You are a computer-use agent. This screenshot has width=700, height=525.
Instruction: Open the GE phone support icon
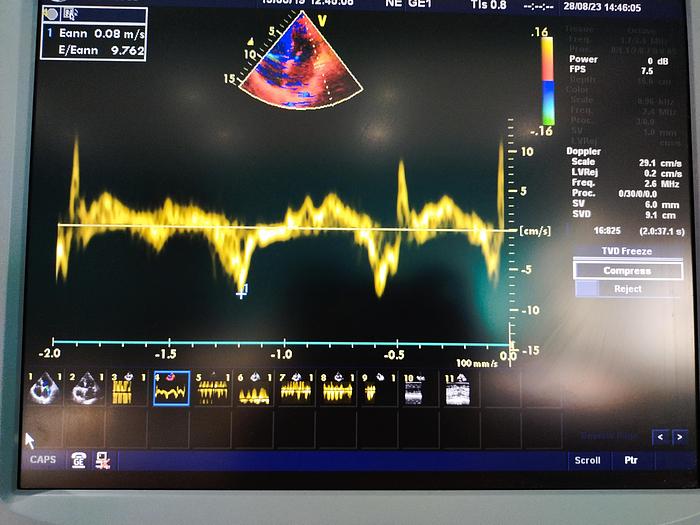pos(79,460)
